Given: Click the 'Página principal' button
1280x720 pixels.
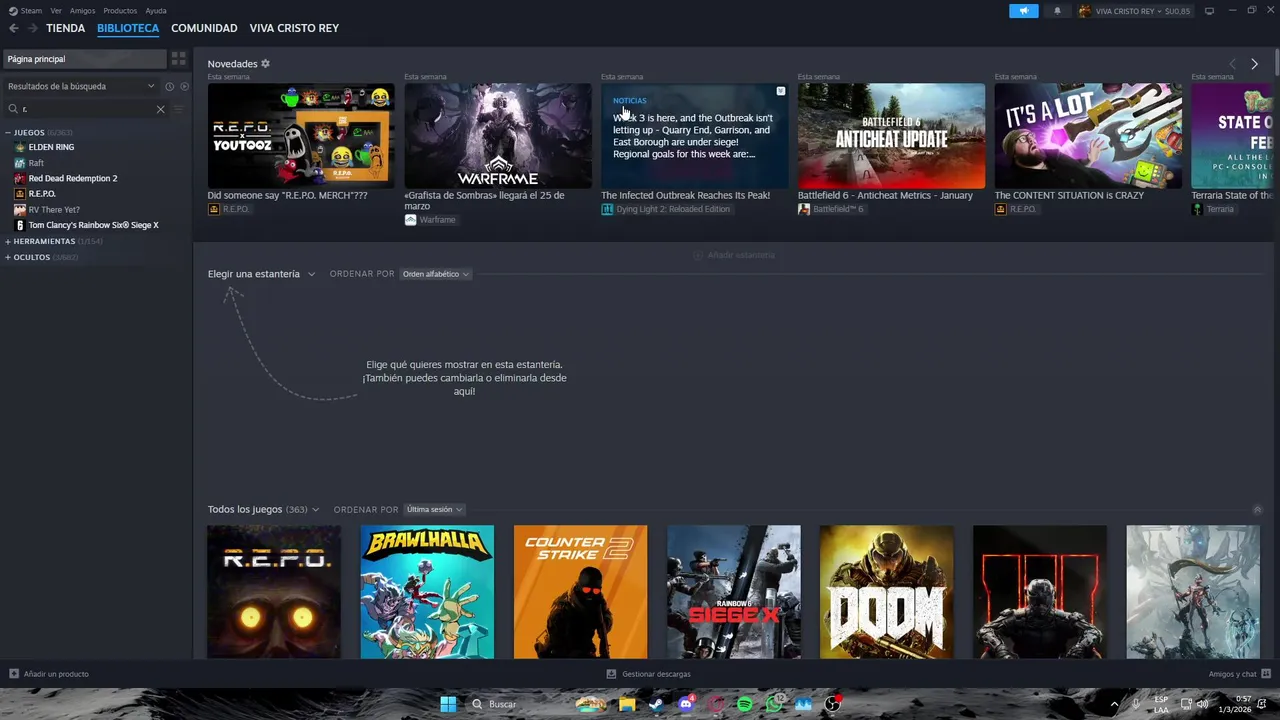Looking at the screenshot, I should click(85, 59).
